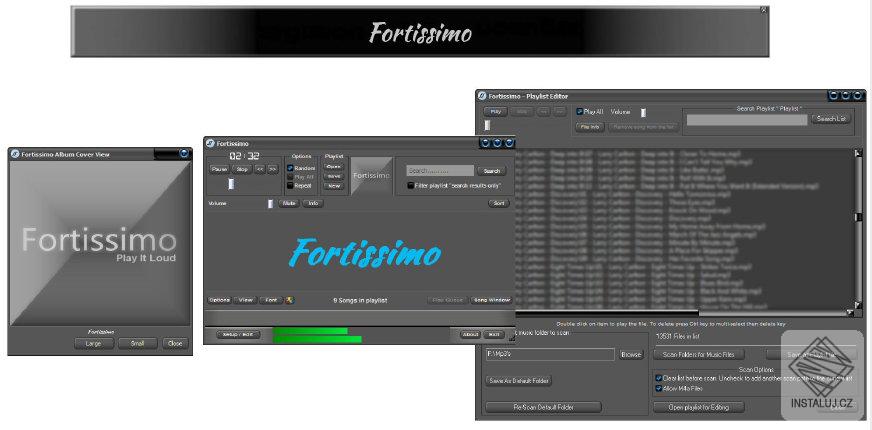This screenshot has height=430, width=872.
Task: Open the Song Window button
Action: (491, 300)
